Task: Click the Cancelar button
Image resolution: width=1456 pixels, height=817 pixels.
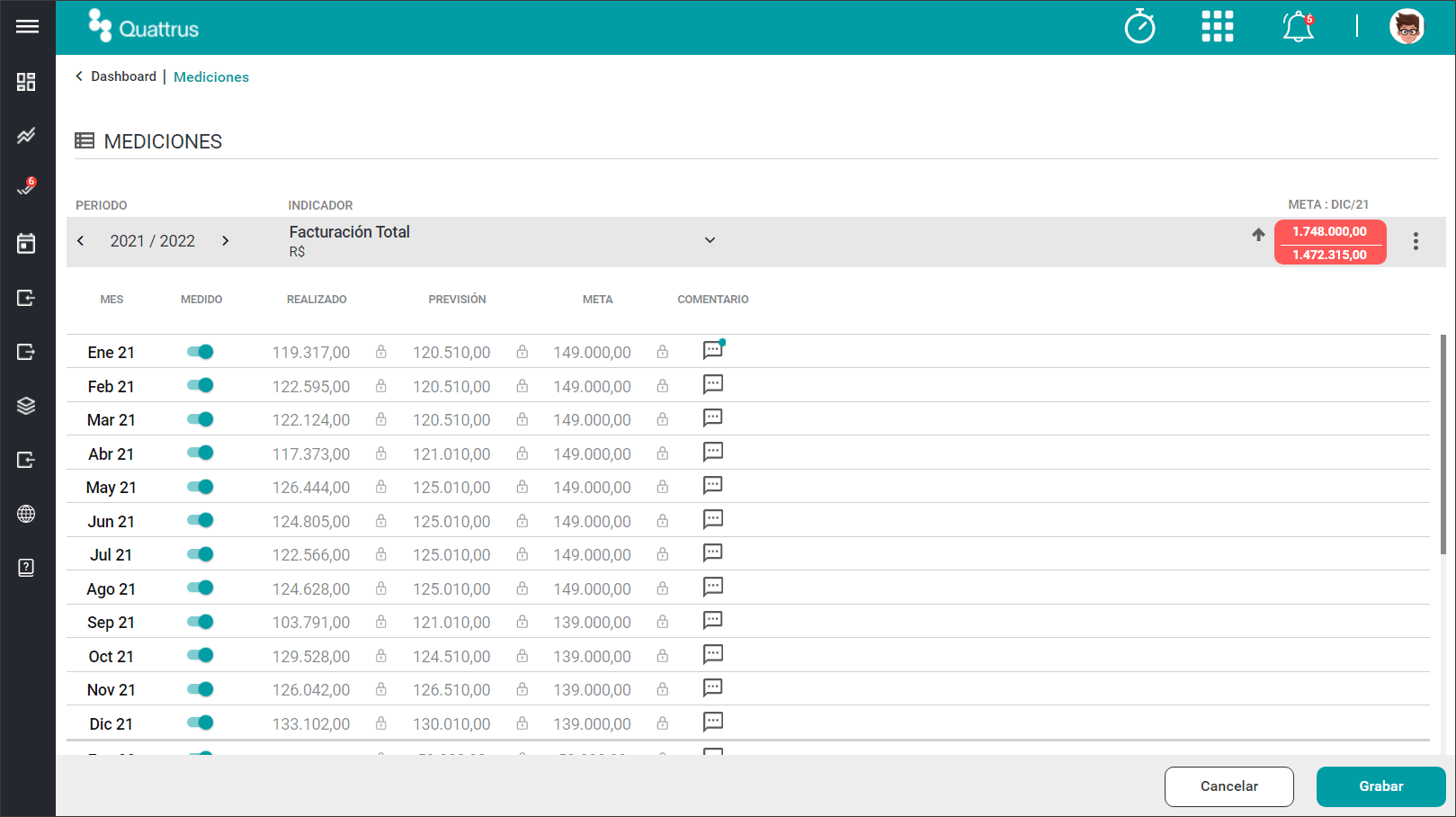Action: (1229, 786)
